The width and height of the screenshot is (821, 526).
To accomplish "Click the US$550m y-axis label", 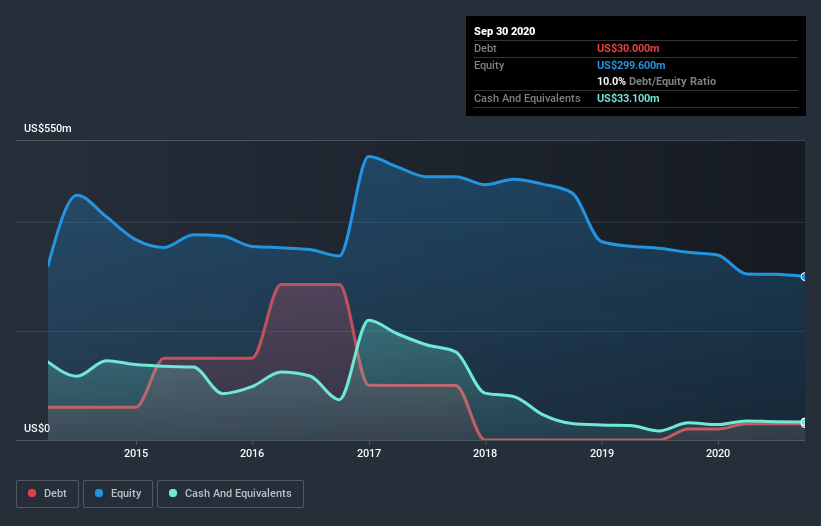I will pyautogui.click(x=48, y=128).
